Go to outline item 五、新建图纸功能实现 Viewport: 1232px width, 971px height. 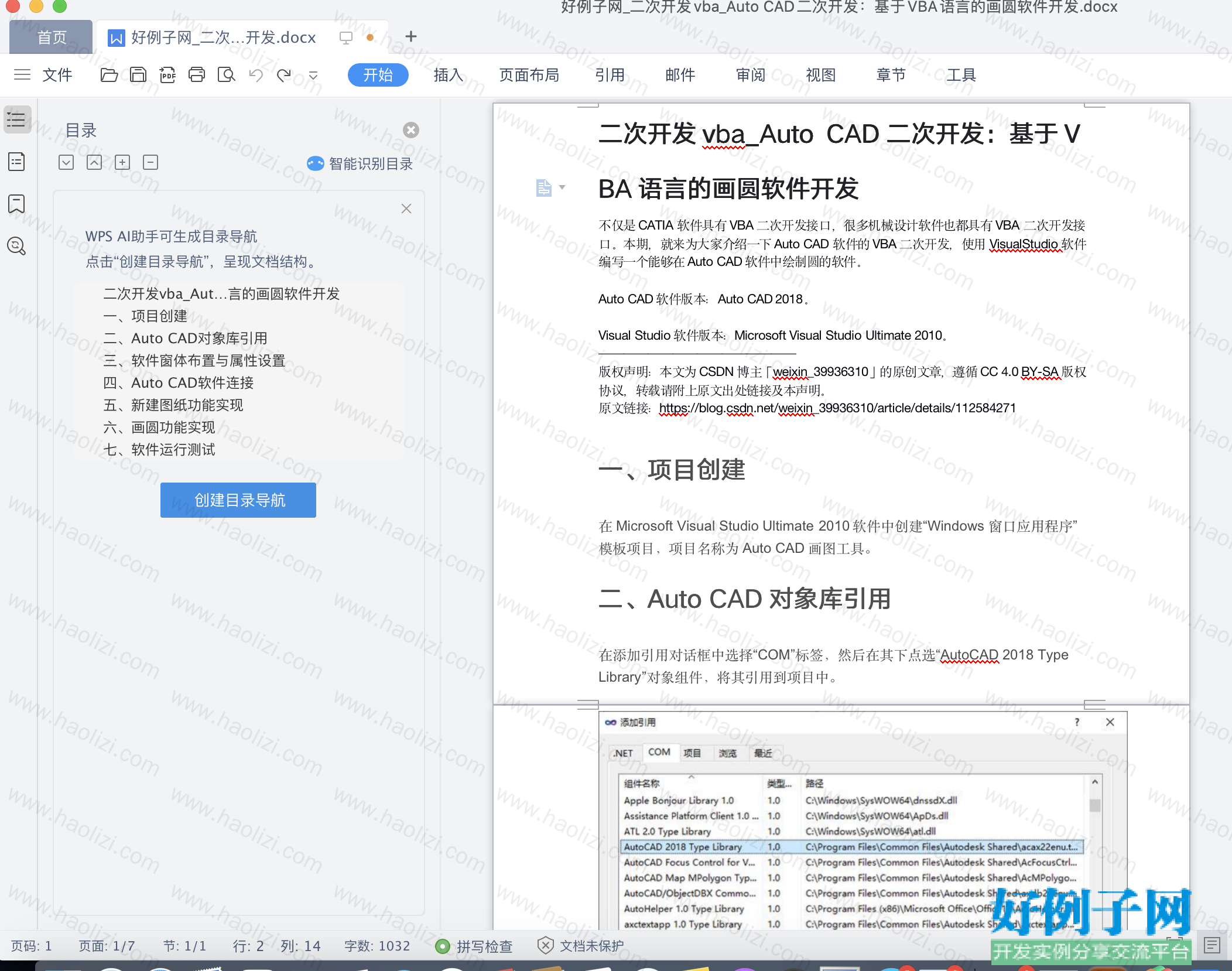(x=173, y=405)
